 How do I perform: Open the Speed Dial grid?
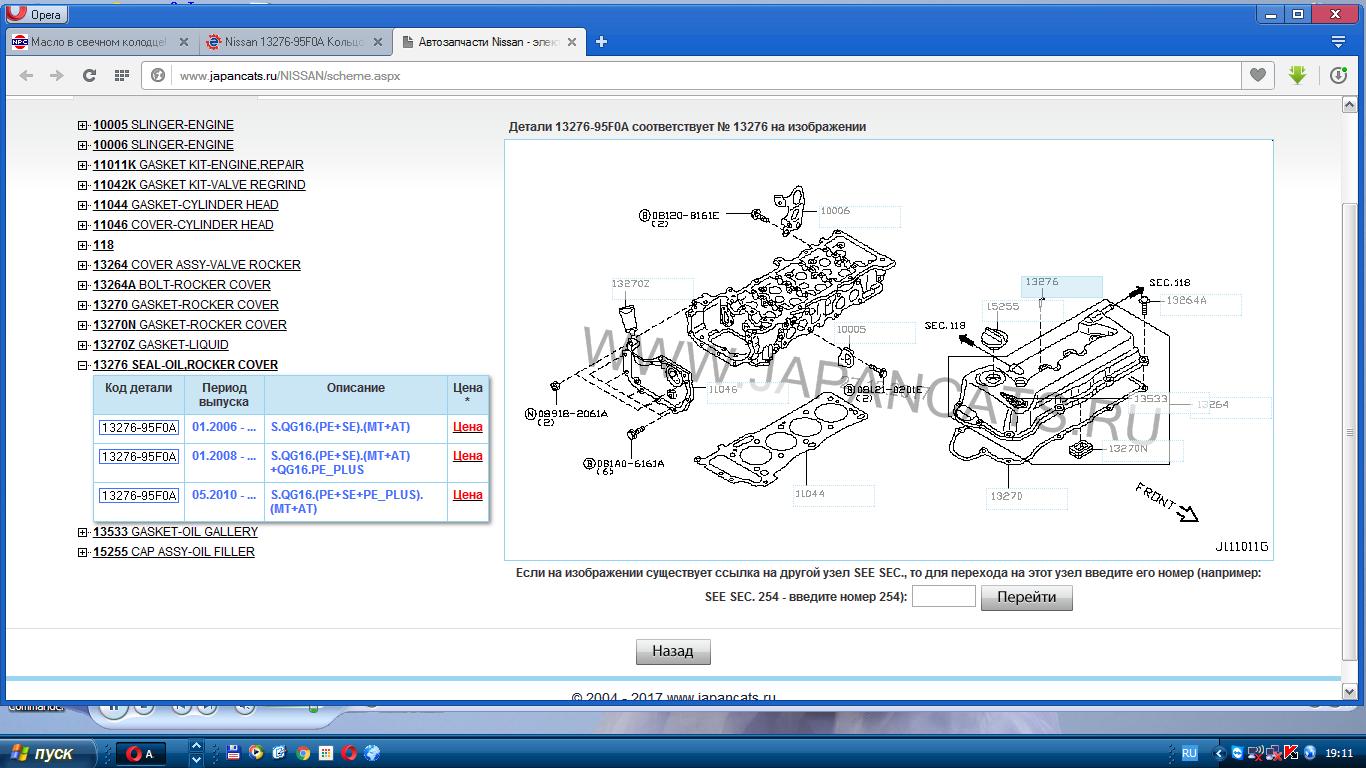122,75
